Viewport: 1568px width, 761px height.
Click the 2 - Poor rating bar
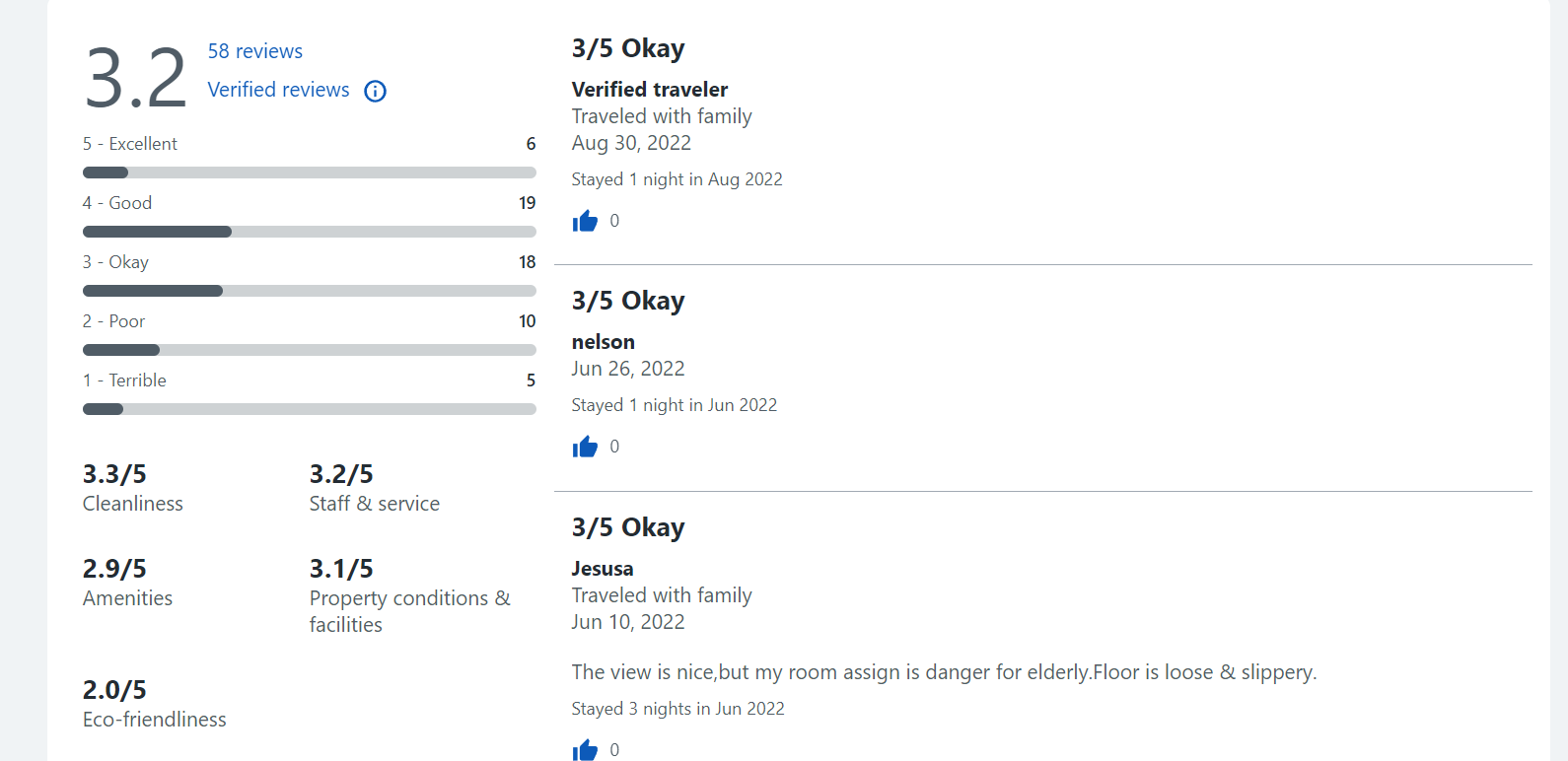coord(309,350)
